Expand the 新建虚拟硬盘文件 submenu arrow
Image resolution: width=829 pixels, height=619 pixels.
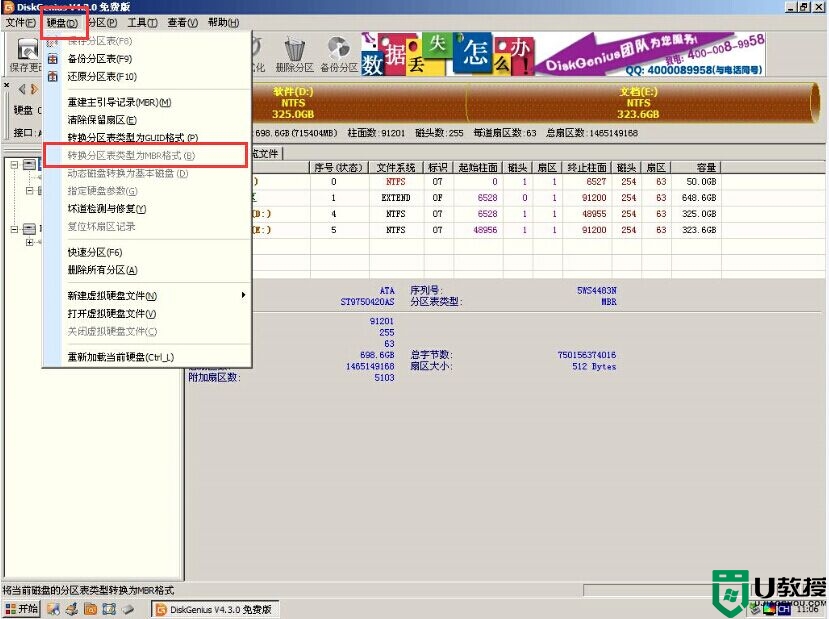(243, 296)
